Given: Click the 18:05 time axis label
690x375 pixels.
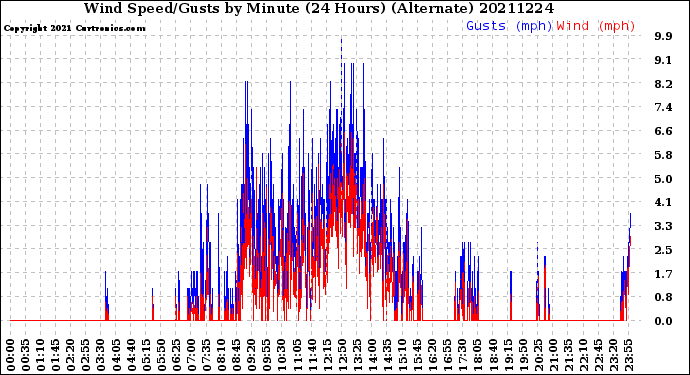Looking at the screenshot, I should click(477, 355).
